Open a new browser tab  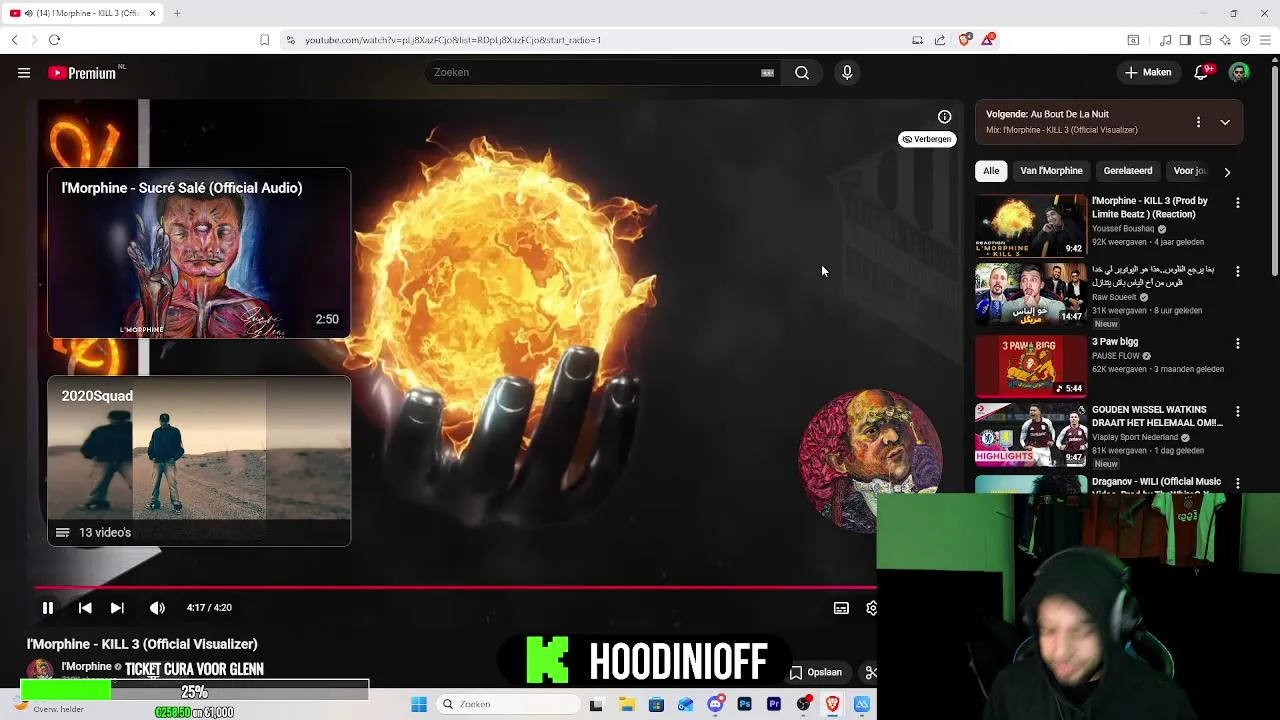pyautogui.click(x=177, y=13)
